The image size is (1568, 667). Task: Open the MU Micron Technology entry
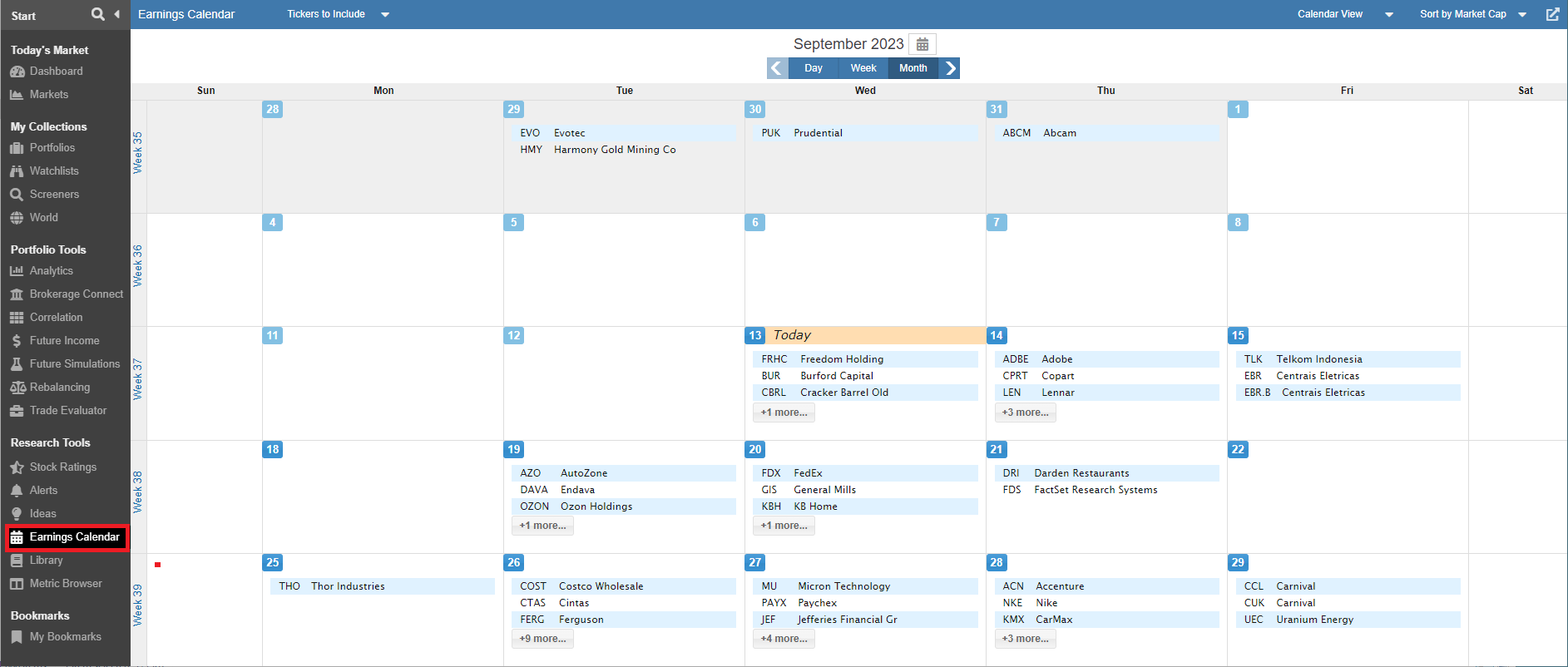(x=865, y=586)
